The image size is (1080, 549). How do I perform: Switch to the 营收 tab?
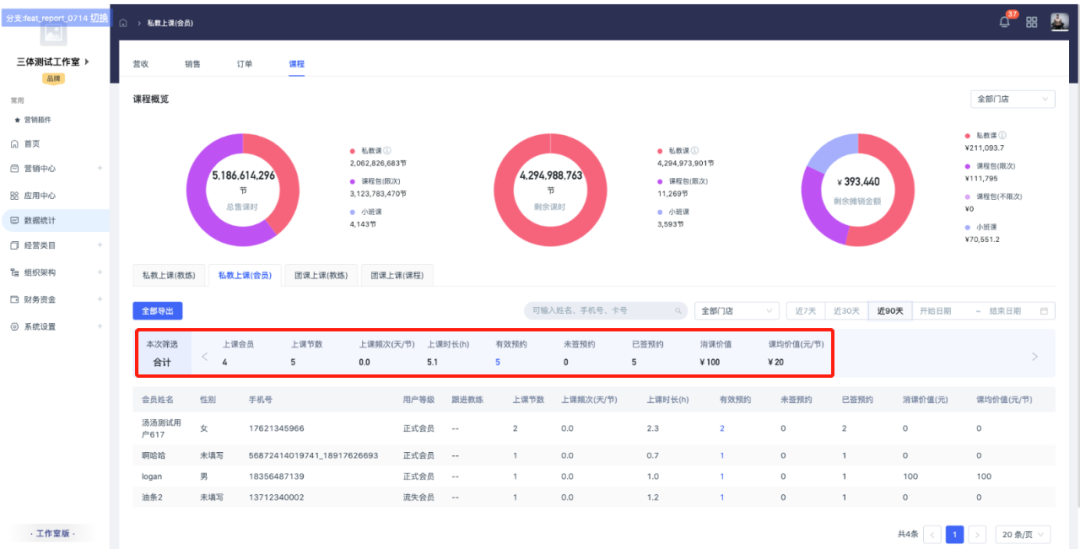point(141,64)
